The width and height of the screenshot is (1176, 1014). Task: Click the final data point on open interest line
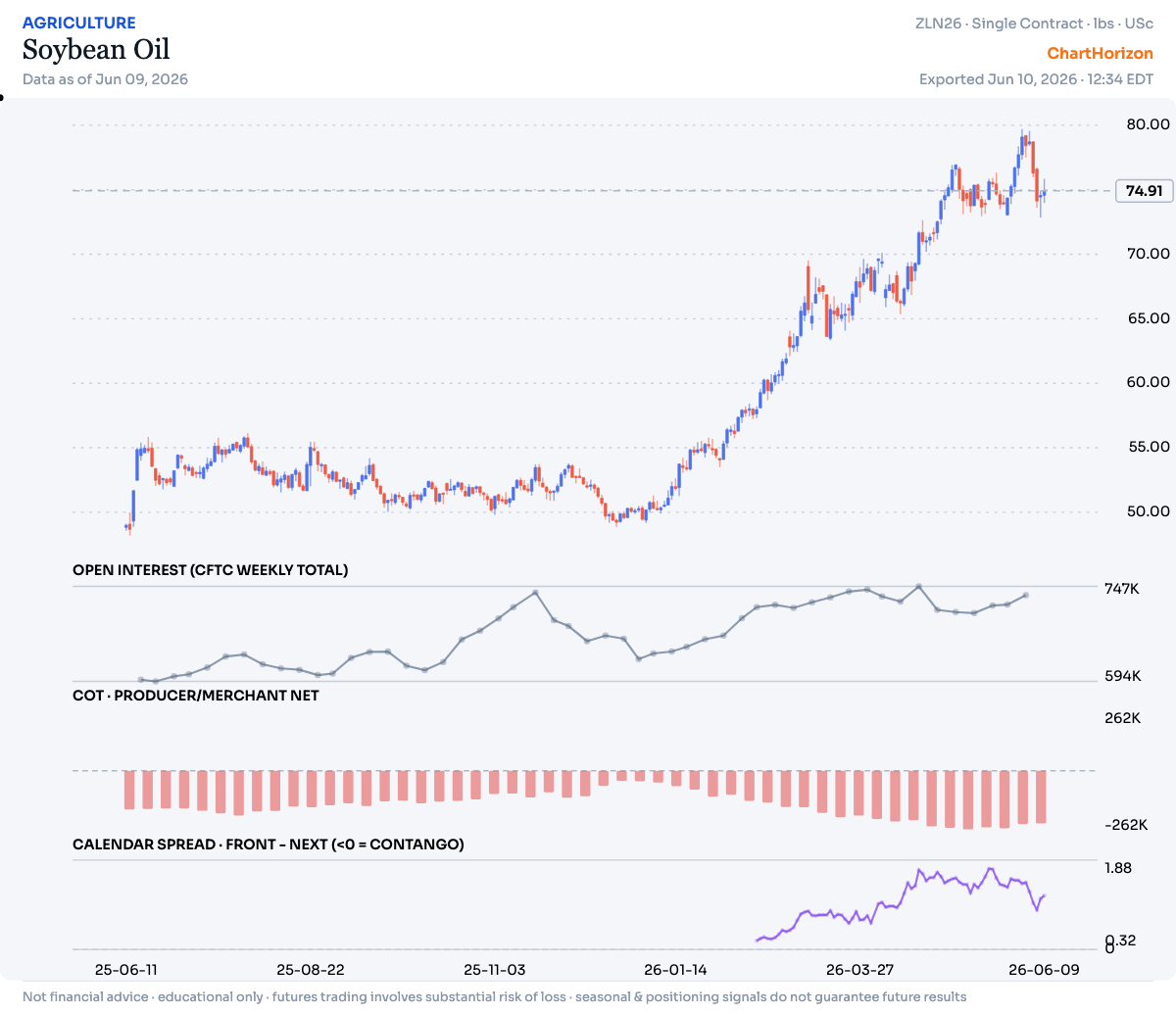(x=1026, y=595)
